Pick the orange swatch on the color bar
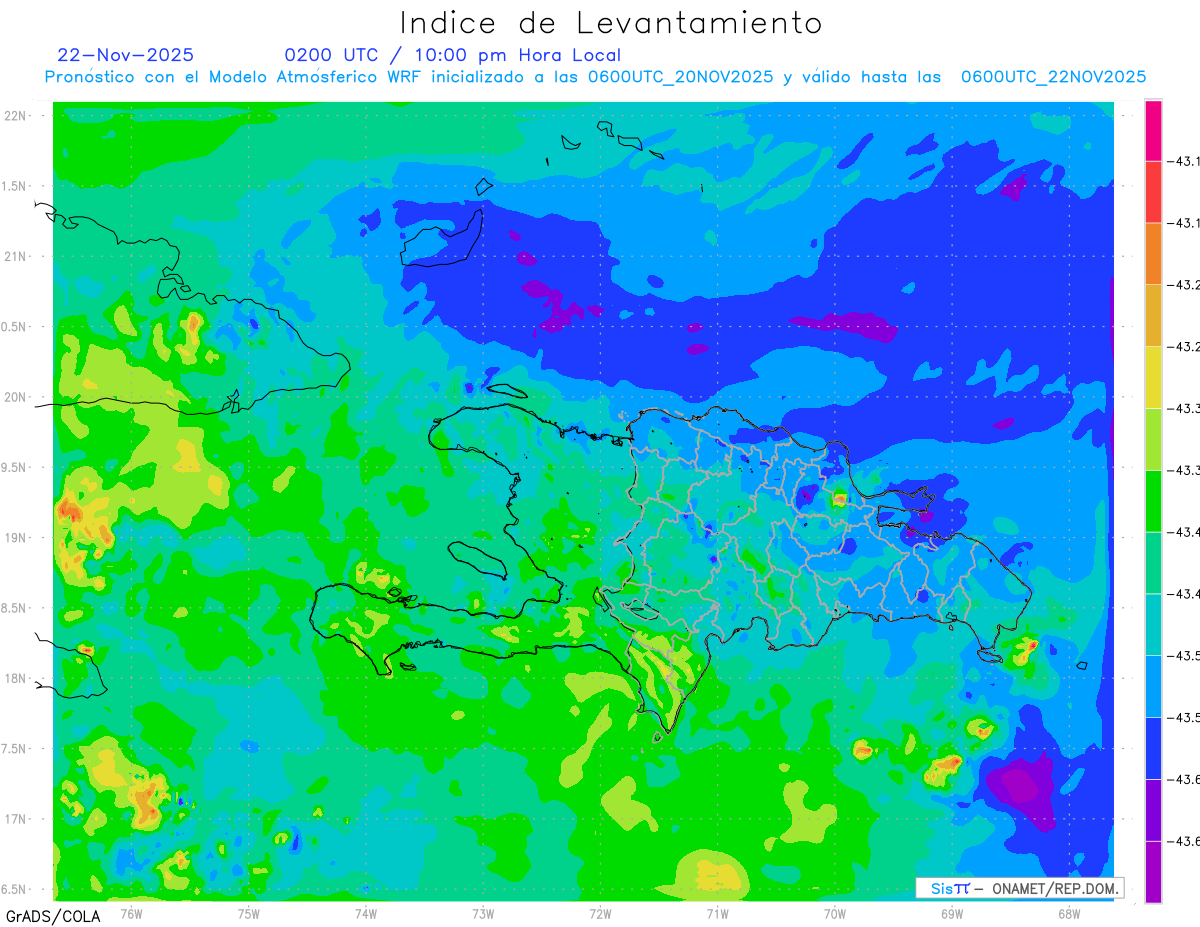The height and width of the screenshot is (927, 1200). [1153, 253]
